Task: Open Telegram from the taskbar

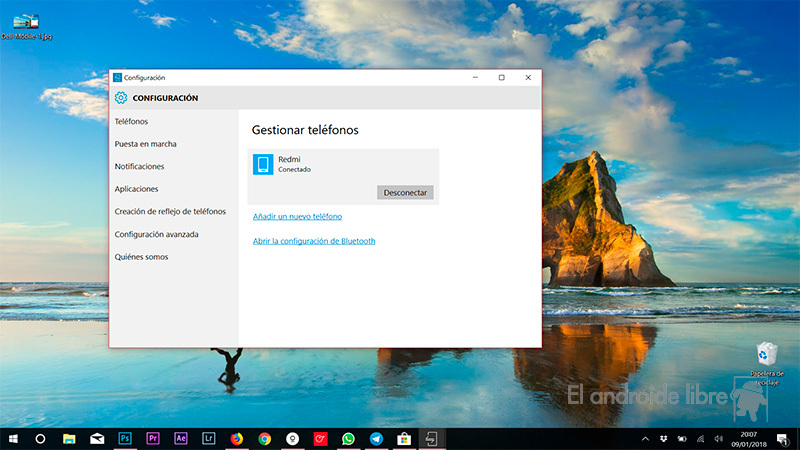Action: click(x=376, y=438)
